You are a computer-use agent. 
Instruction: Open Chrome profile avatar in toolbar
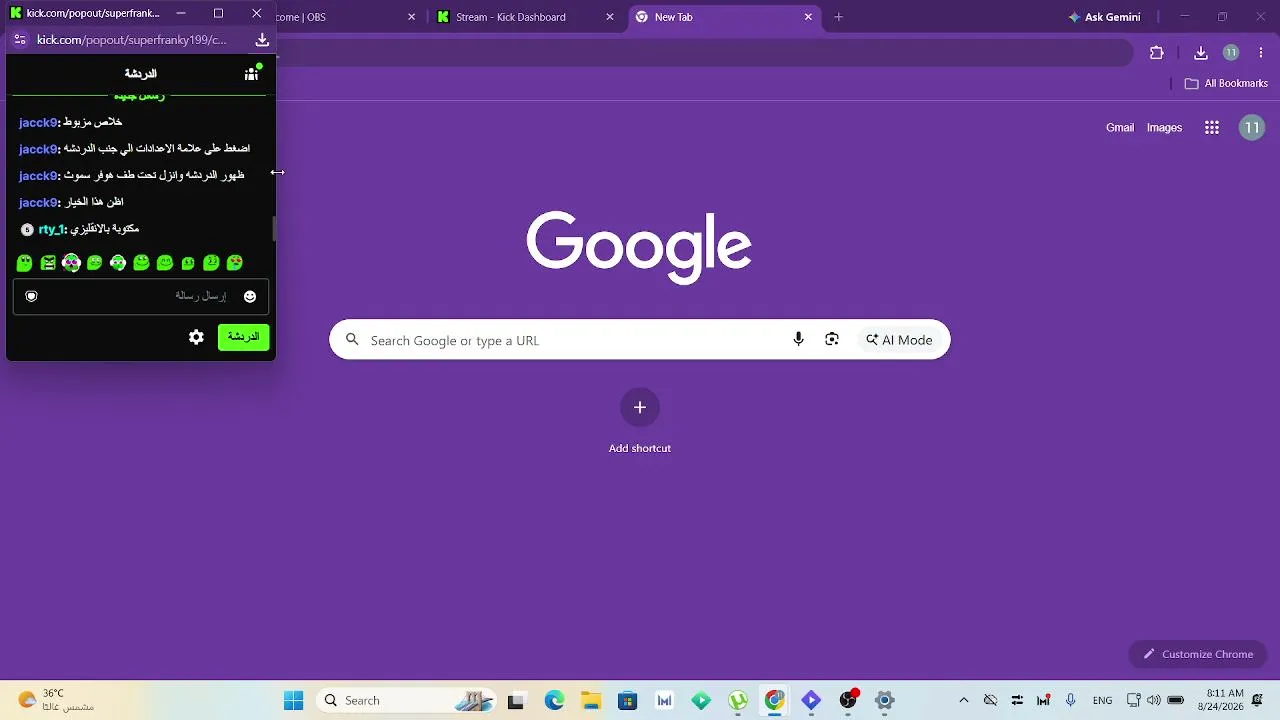1231,53
